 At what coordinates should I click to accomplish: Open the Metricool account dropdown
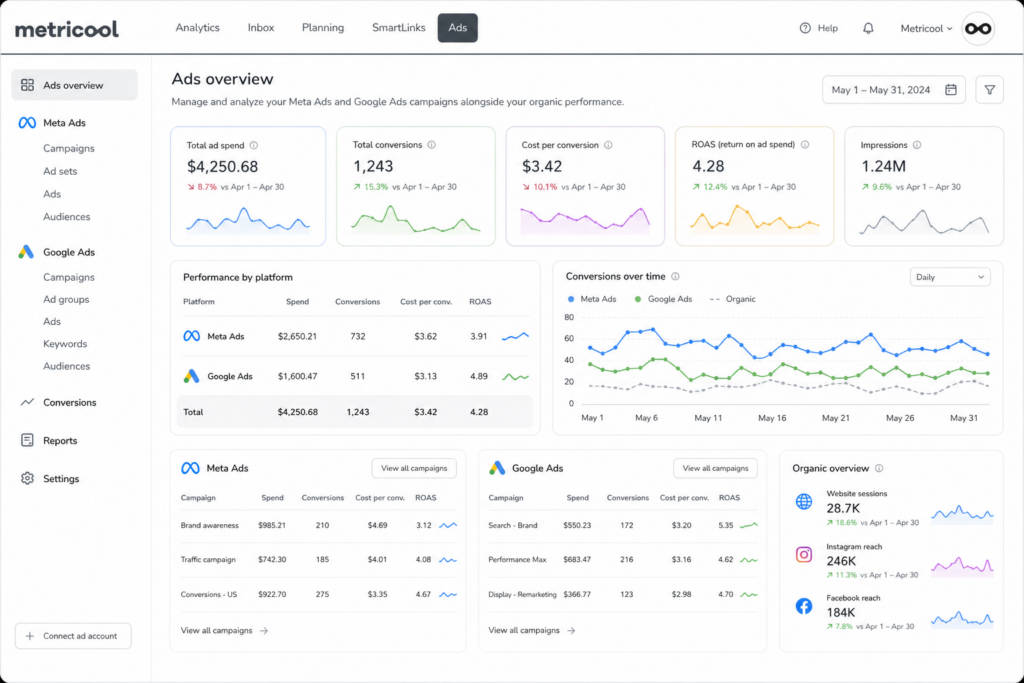pyautogui.click(x=926, y=29)
